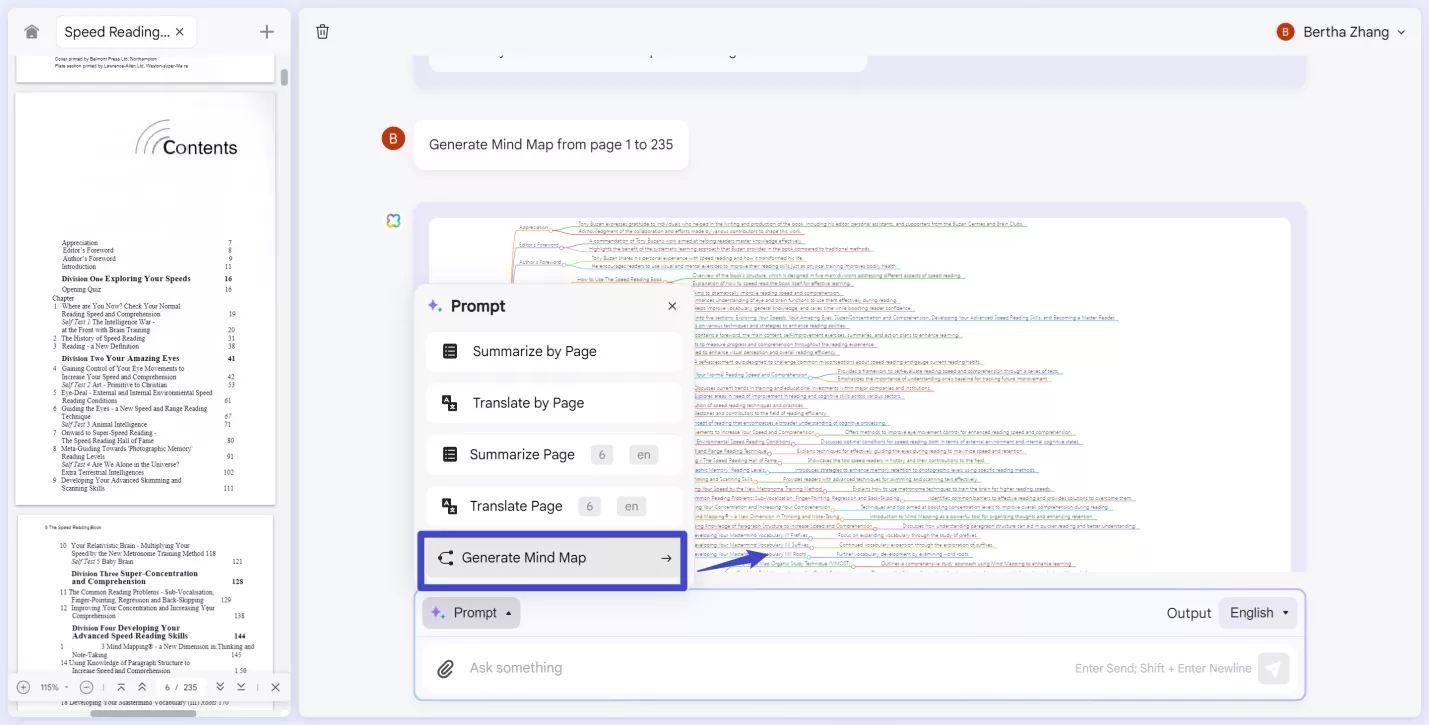Click 'Generate Mind Map from page 1 to 235' message
The height and width of the screenshot is (725, 1429).
coord(551,144)
